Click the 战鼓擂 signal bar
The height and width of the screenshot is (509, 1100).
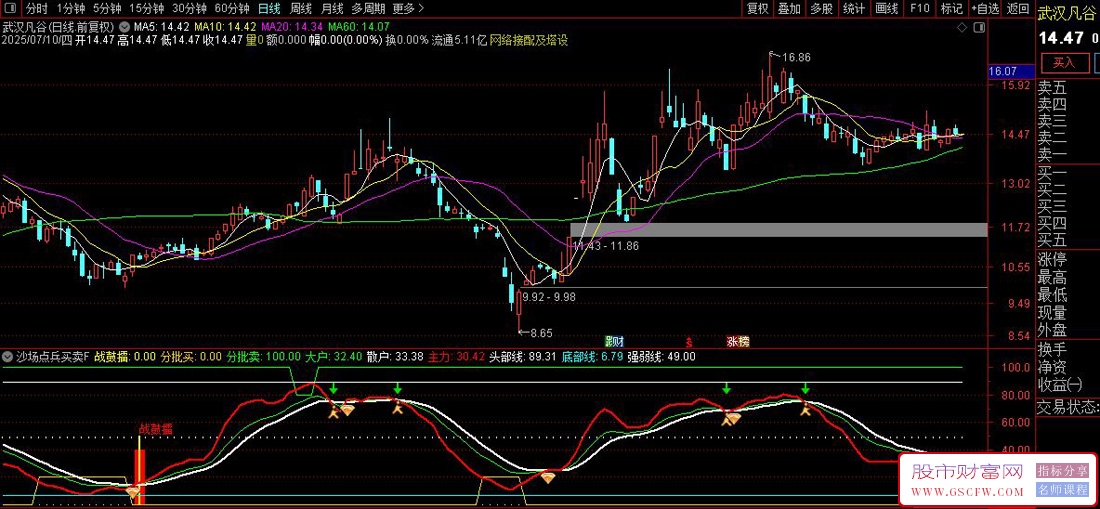tap(140, 477)
